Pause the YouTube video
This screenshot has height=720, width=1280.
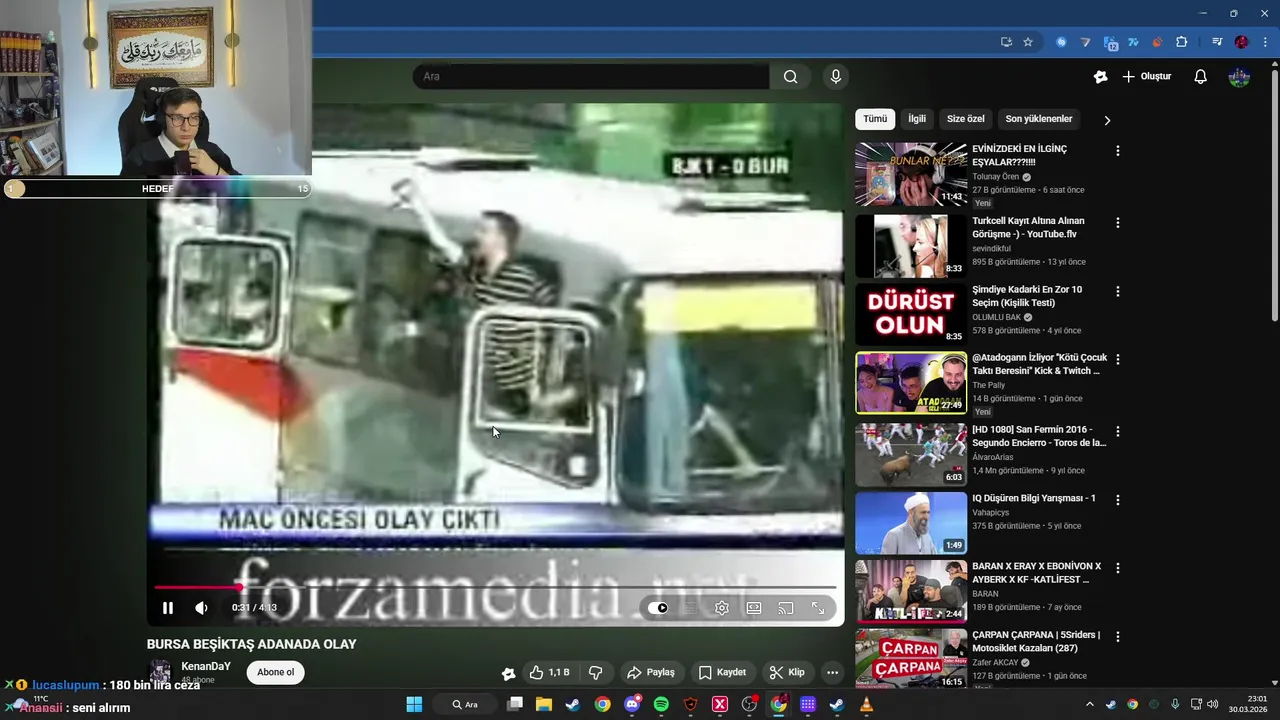tap(168, 608)
